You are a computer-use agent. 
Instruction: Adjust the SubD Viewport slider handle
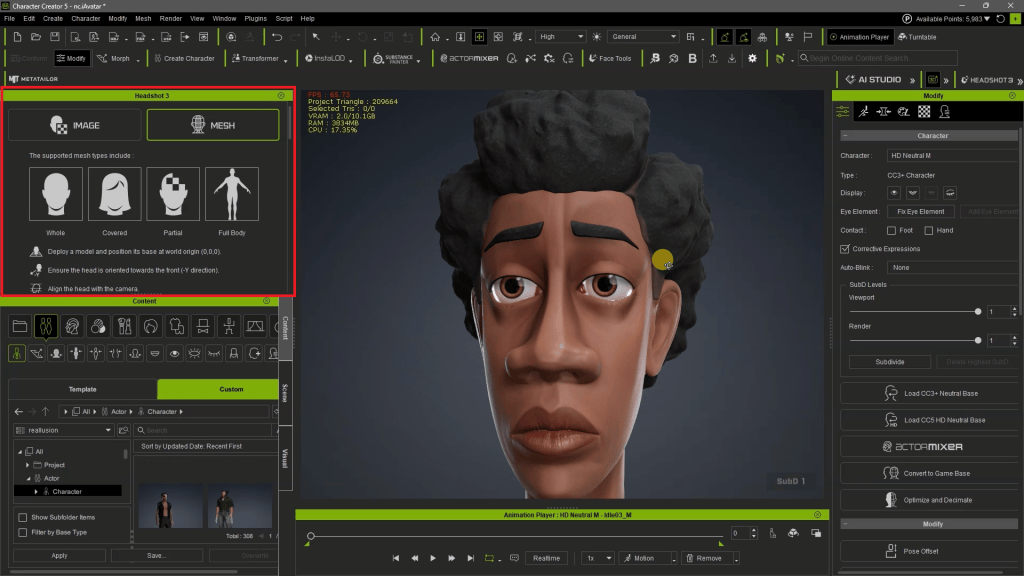pyautogui.click(x=978, y=312)
